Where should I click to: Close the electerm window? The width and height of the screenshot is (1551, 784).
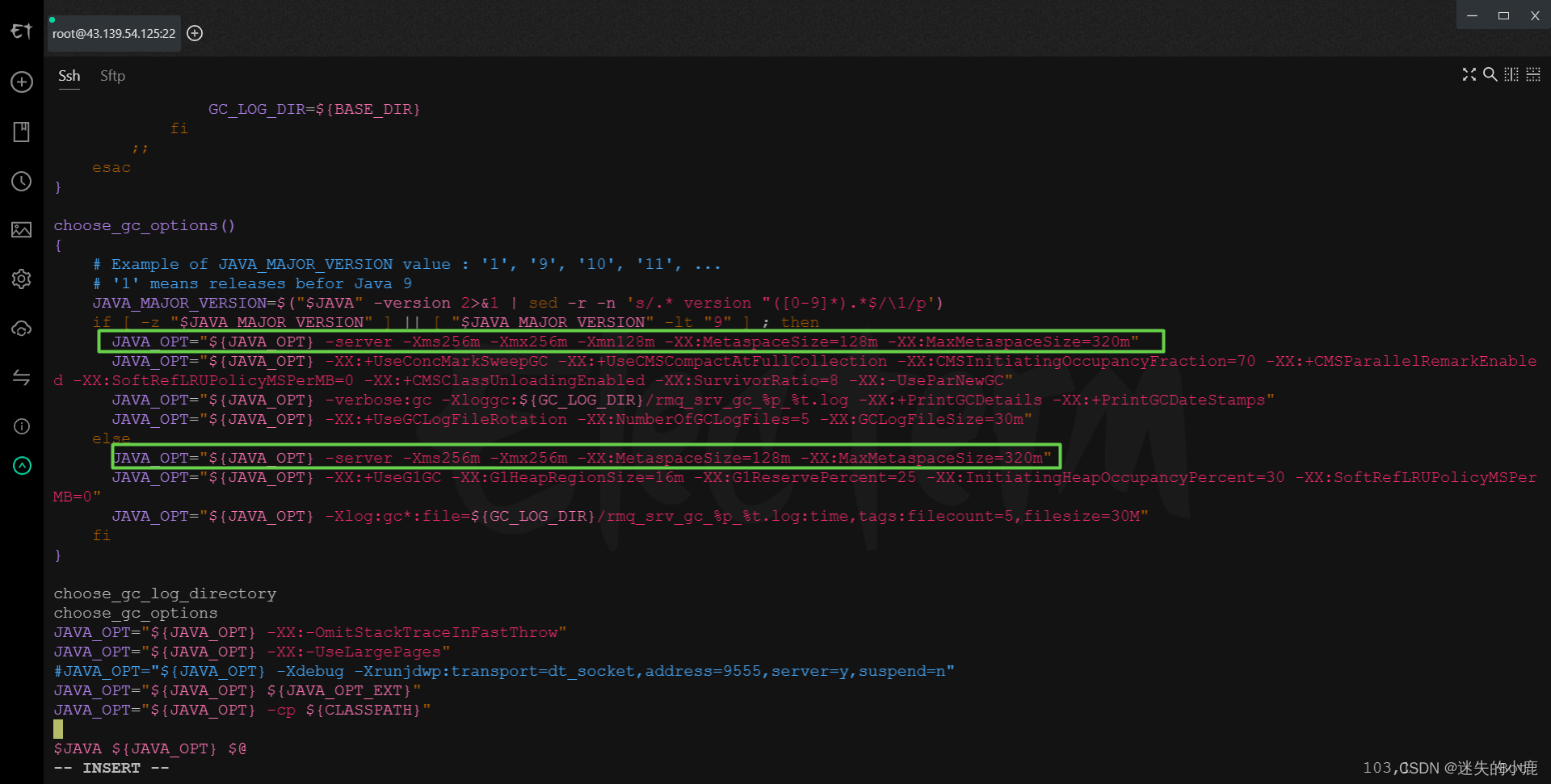1535,15
